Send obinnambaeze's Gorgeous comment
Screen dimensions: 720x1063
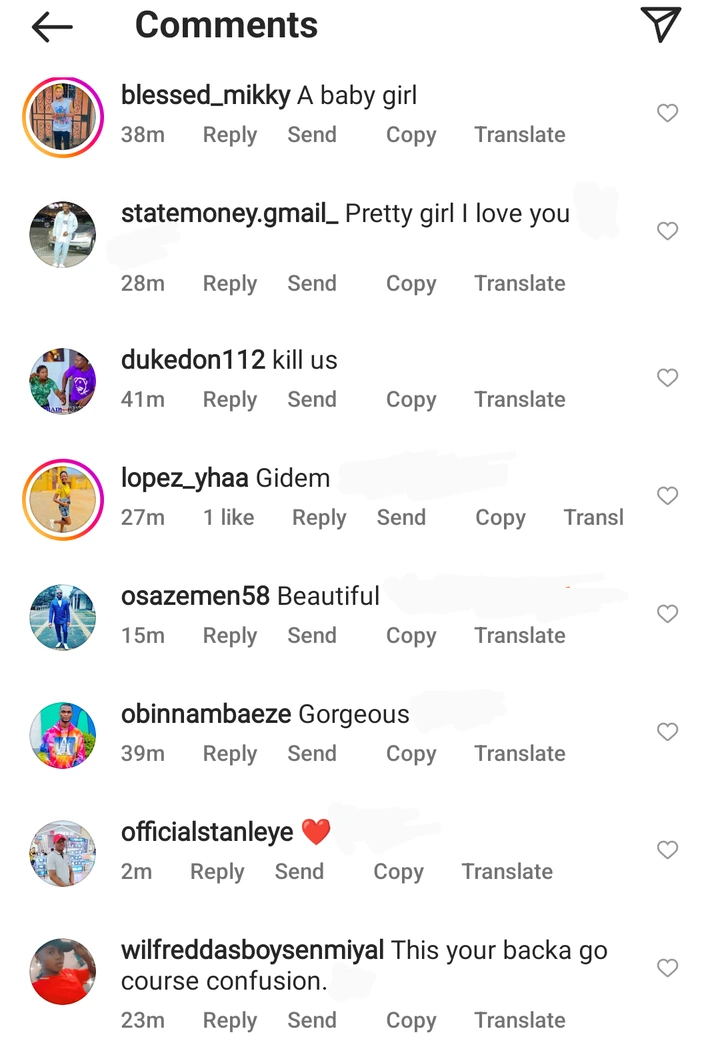312,754
